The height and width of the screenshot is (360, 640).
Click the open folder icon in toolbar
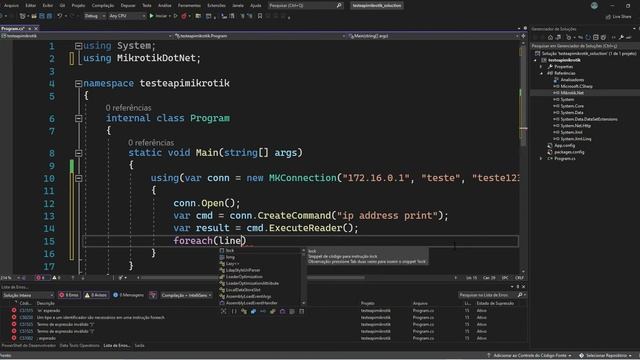point(34,16)
